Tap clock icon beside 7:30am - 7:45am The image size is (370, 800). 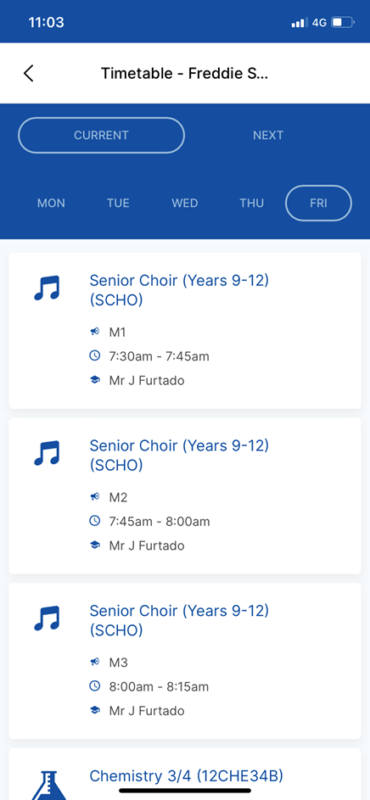coord(94,356)
